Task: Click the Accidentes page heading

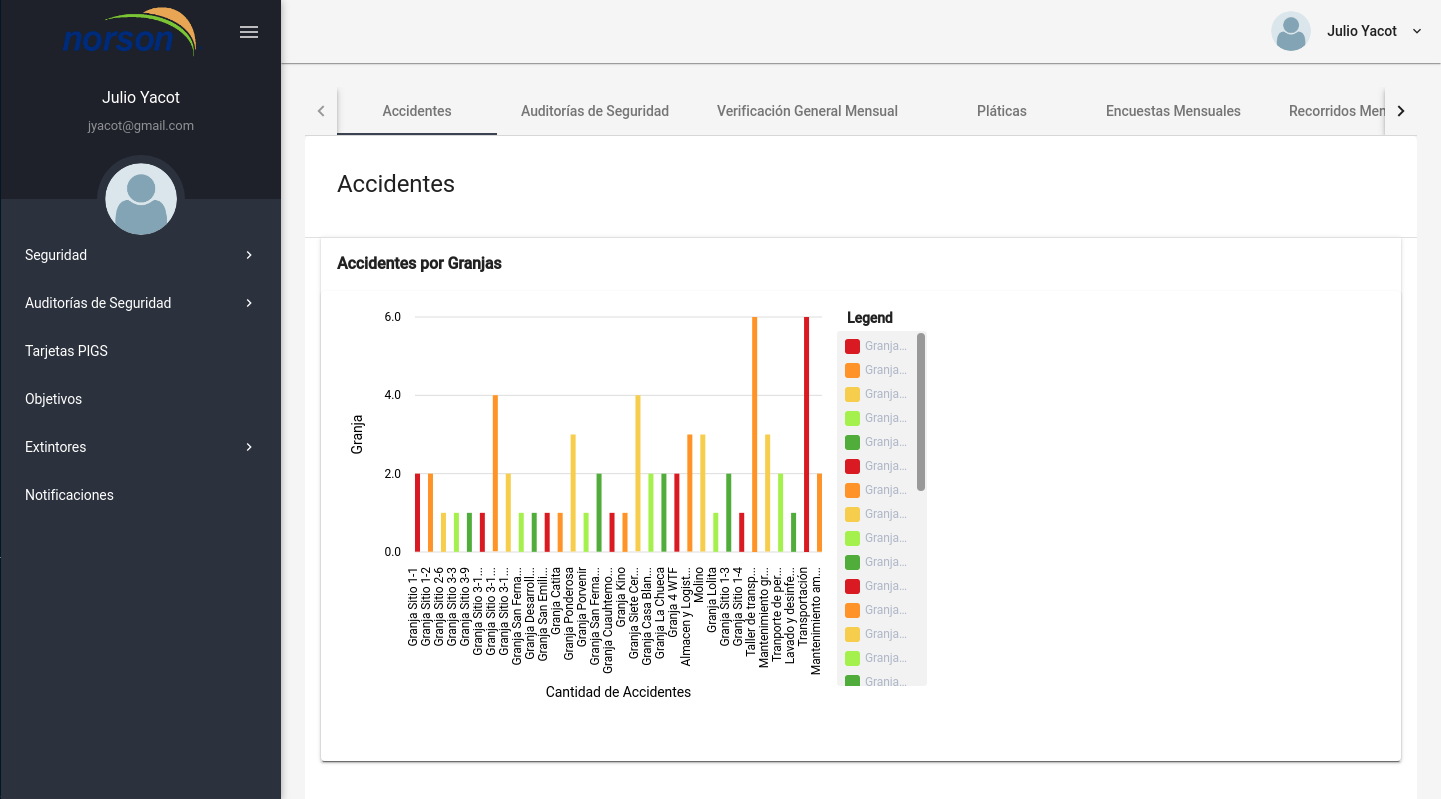Action: click(x=396, y=184)
